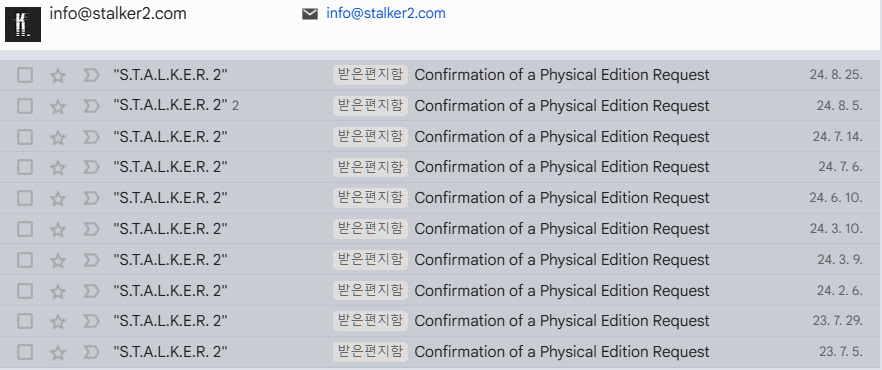Open the Confirmation email dated 24. 2. 6.
882x370 pixels.
click(441, 291)
